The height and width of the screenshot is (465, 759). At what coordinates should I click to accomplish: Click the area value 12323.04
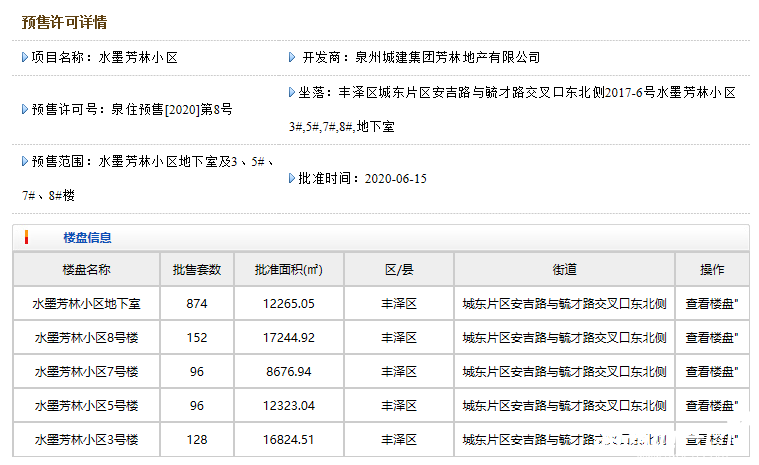[x=288, y=405]
